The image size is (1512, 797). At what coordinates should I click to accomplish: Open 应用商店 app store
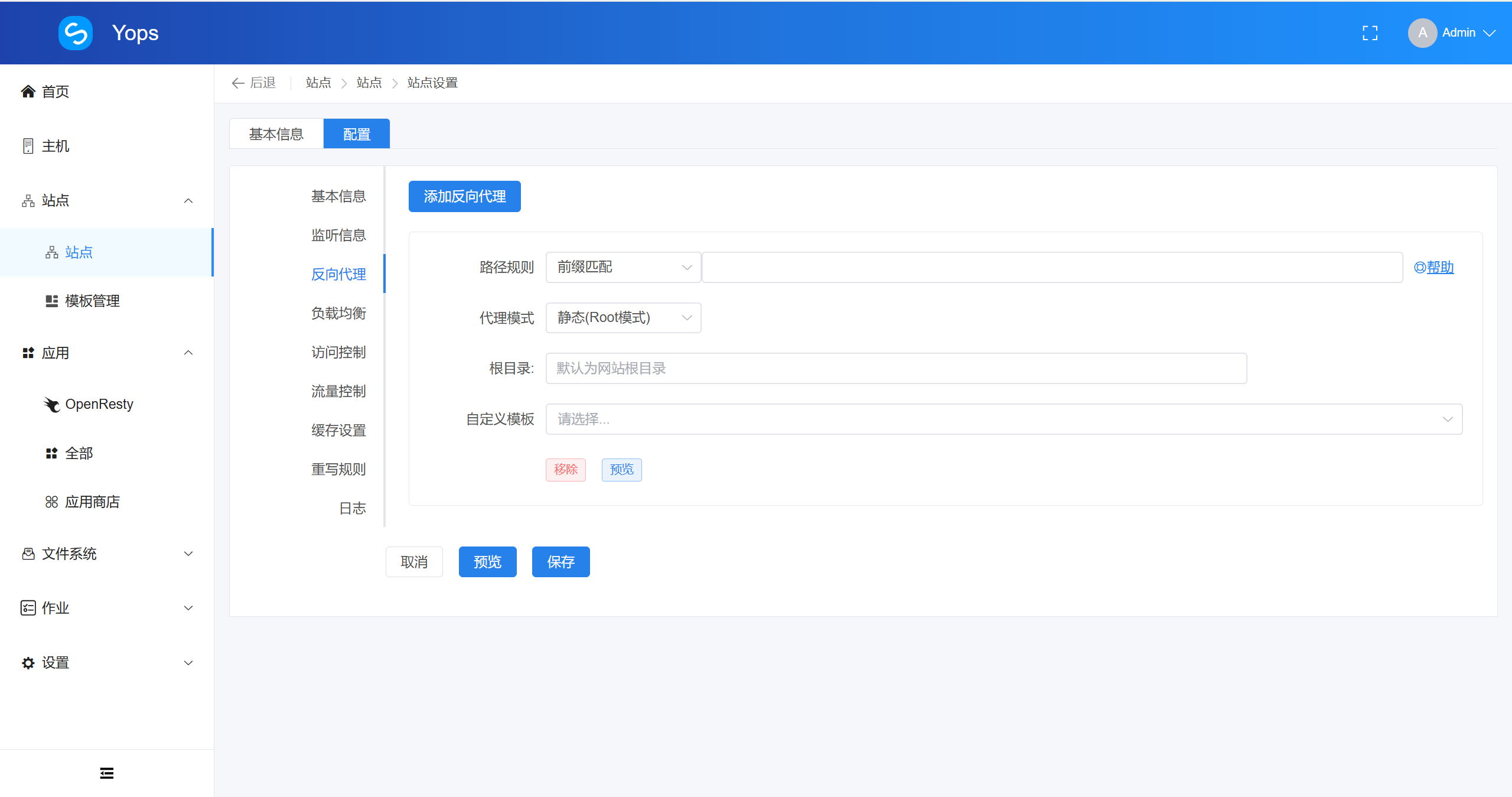tap(92, 502)
